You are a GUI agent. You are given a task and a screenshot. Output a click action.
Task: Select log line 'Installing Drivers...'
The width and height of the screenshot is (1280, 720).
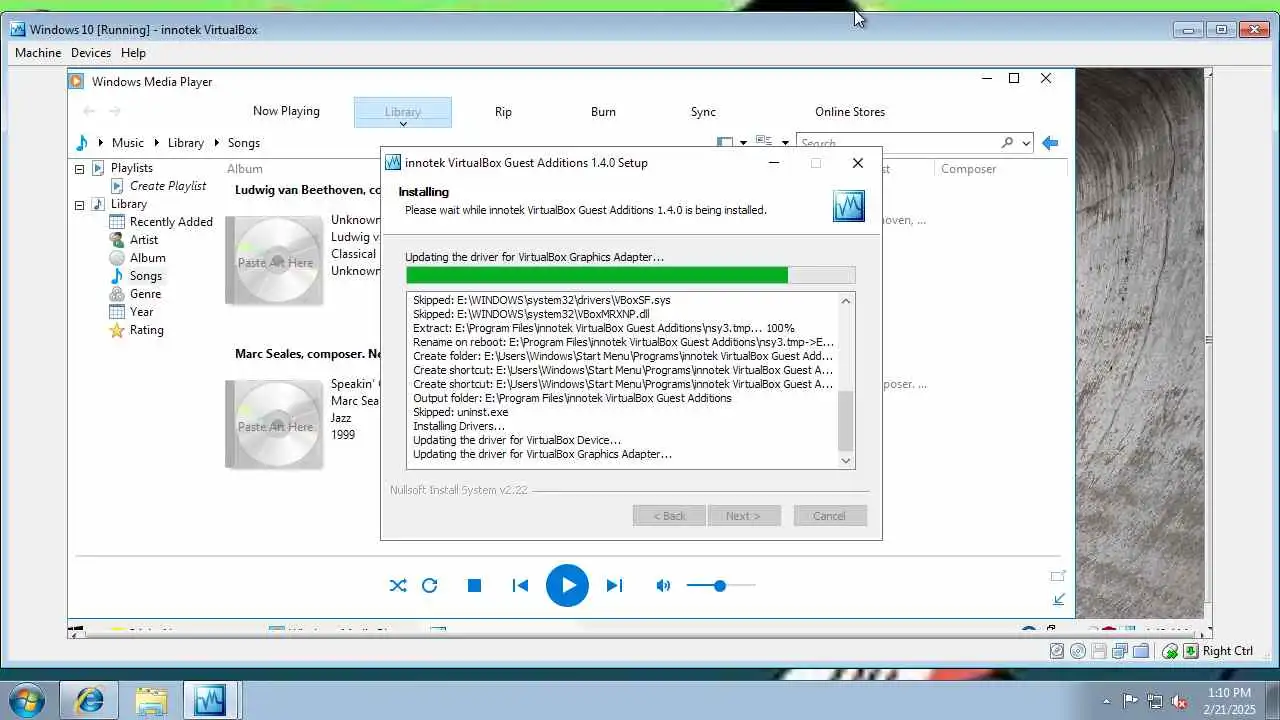[x=459, y=426]
